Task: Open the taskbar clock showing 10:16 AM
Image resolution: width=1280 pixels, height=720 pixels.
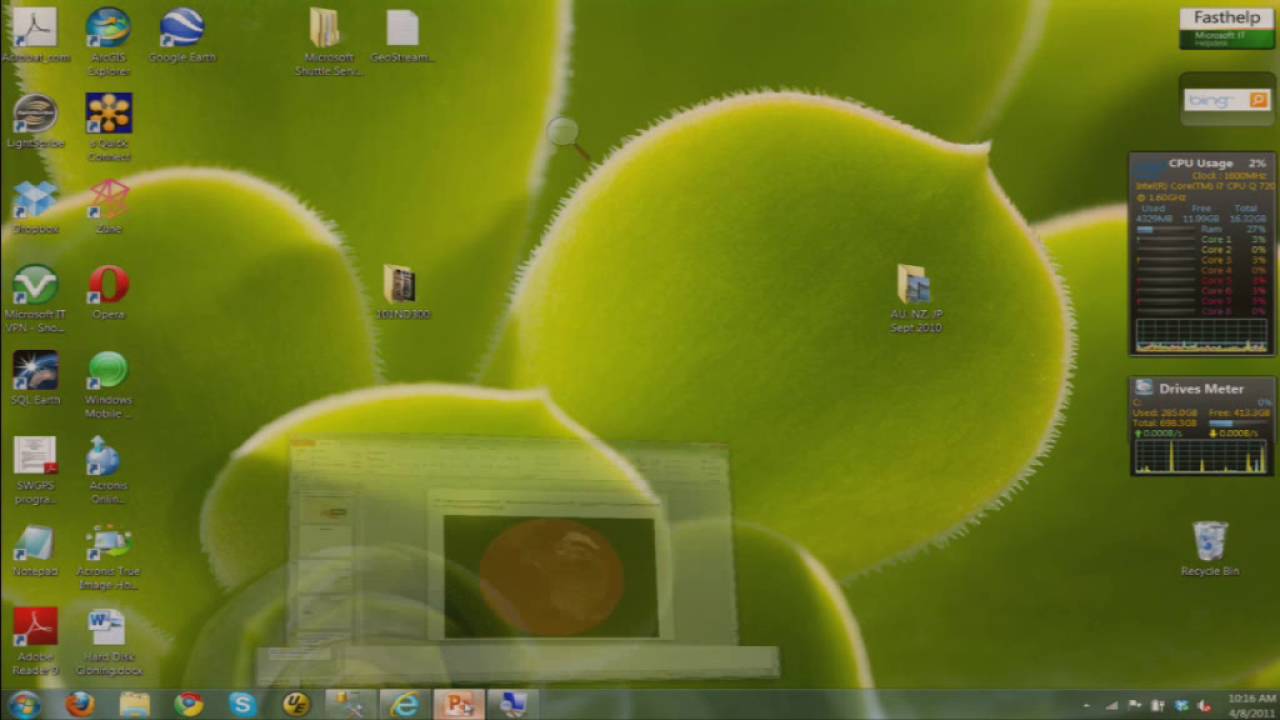Action: (1251, 705)
